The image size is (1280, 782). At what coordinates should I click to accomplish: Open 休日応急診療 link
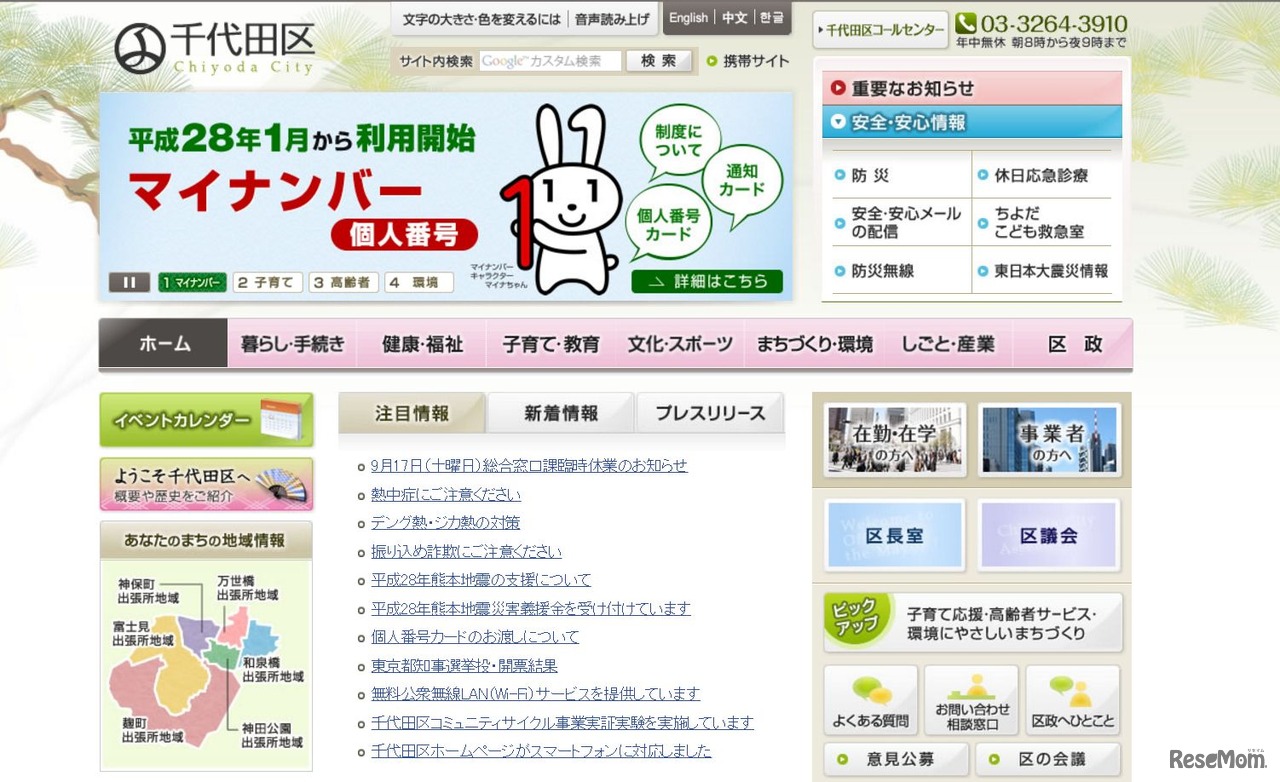tap(1041, 175)
